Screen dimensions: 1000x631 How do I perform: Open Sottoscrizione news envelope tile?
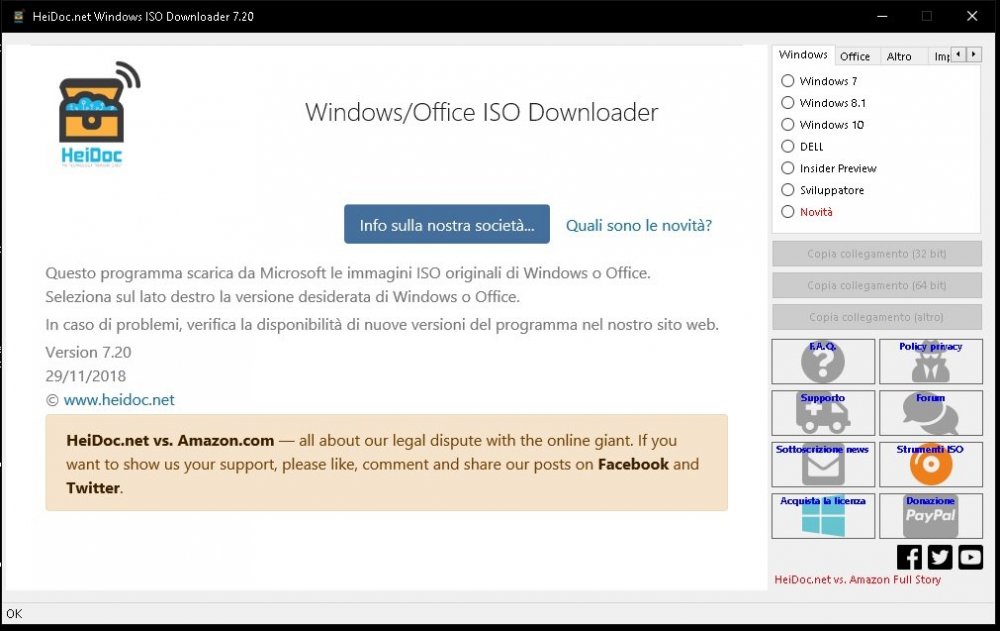click(823, 464)
